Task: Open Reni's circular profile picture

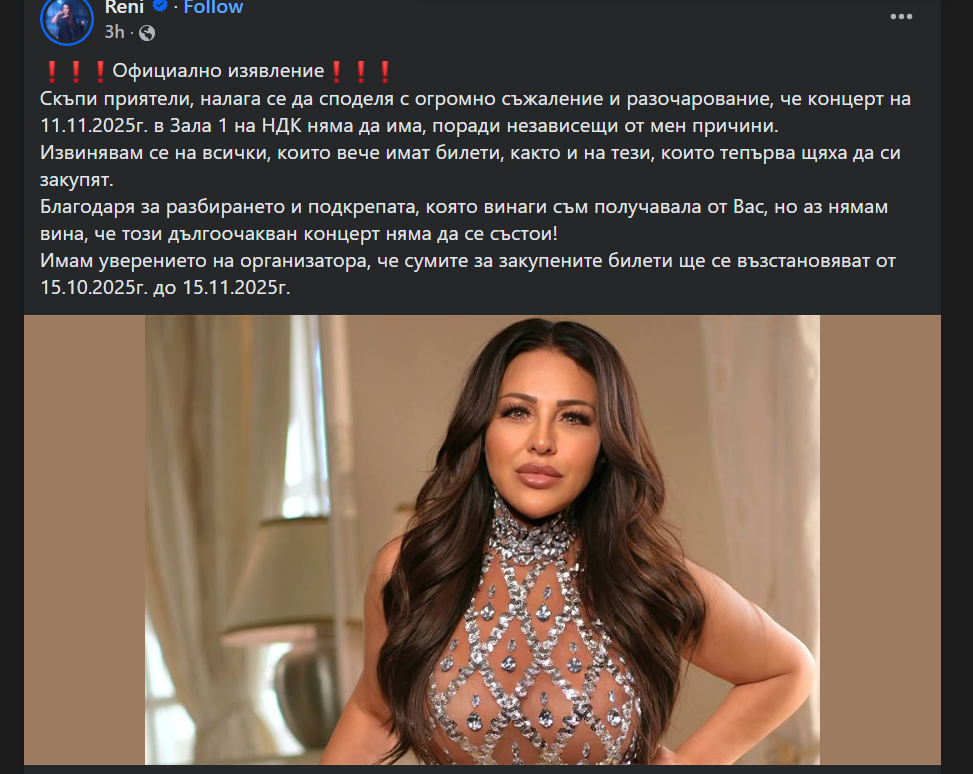Action: 66,19
